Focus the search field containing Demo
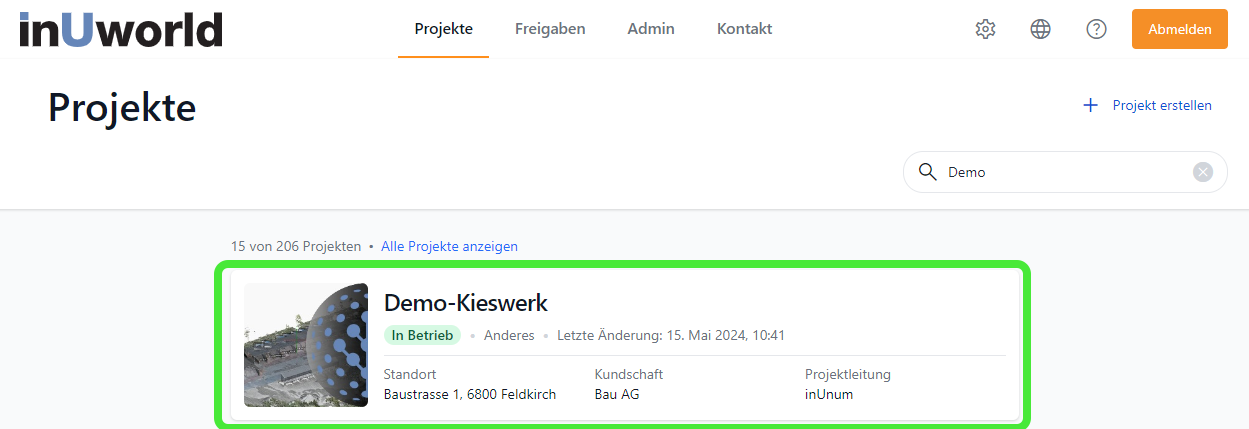Viewport: 1249px width, 429px height. [x=1060, y=172]
